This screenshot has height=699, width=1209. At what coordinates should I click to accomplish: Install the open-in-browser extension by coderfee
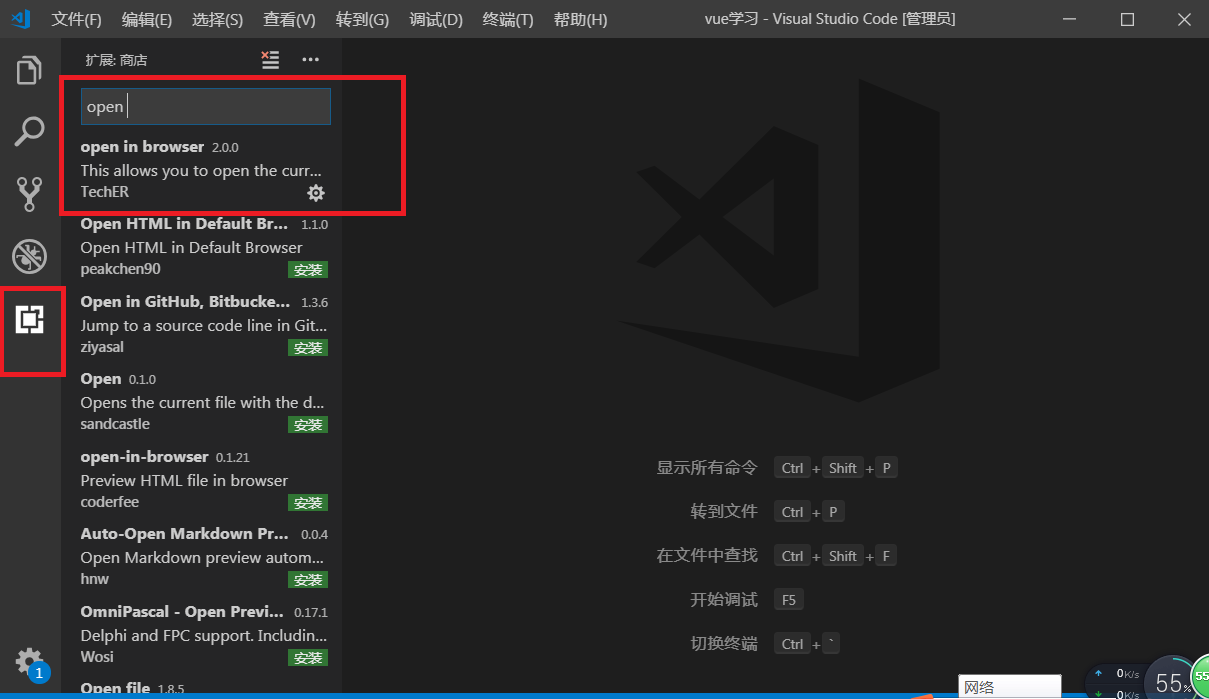pos(308,501)
